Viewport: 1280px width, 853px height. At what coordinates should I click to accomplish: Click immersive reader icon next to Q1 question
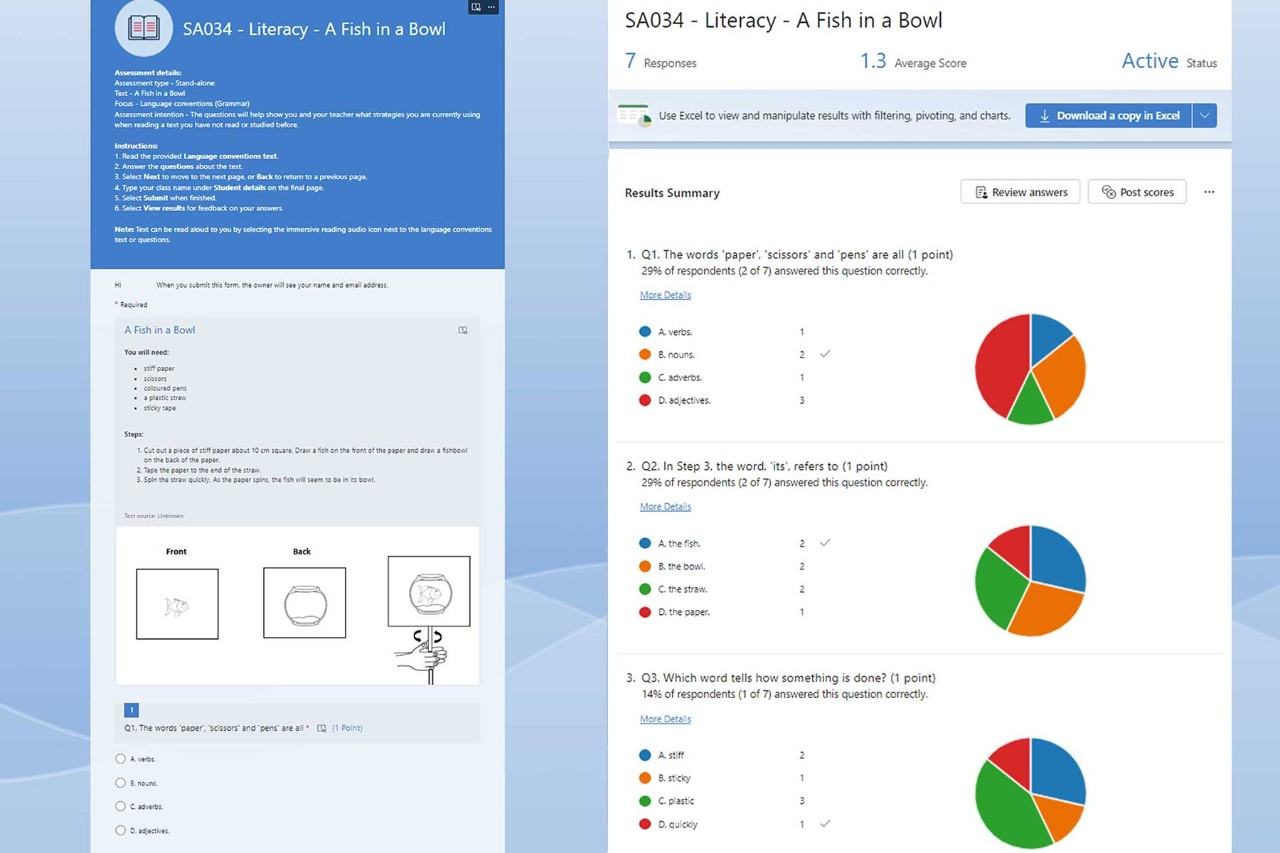[x=321, y=728]
